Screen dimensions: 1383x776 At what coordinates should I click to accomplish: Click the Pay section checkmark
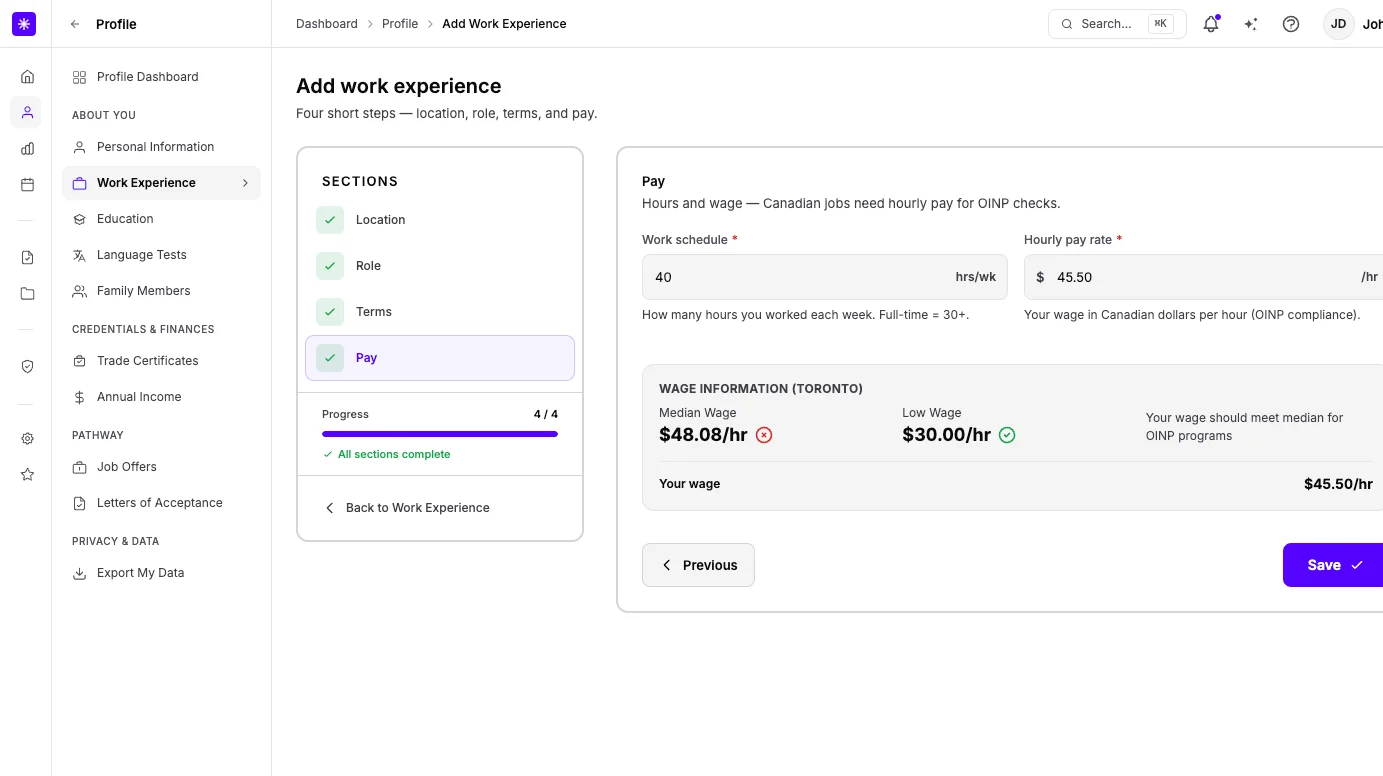pyautogui.click(x=330, y=358)
